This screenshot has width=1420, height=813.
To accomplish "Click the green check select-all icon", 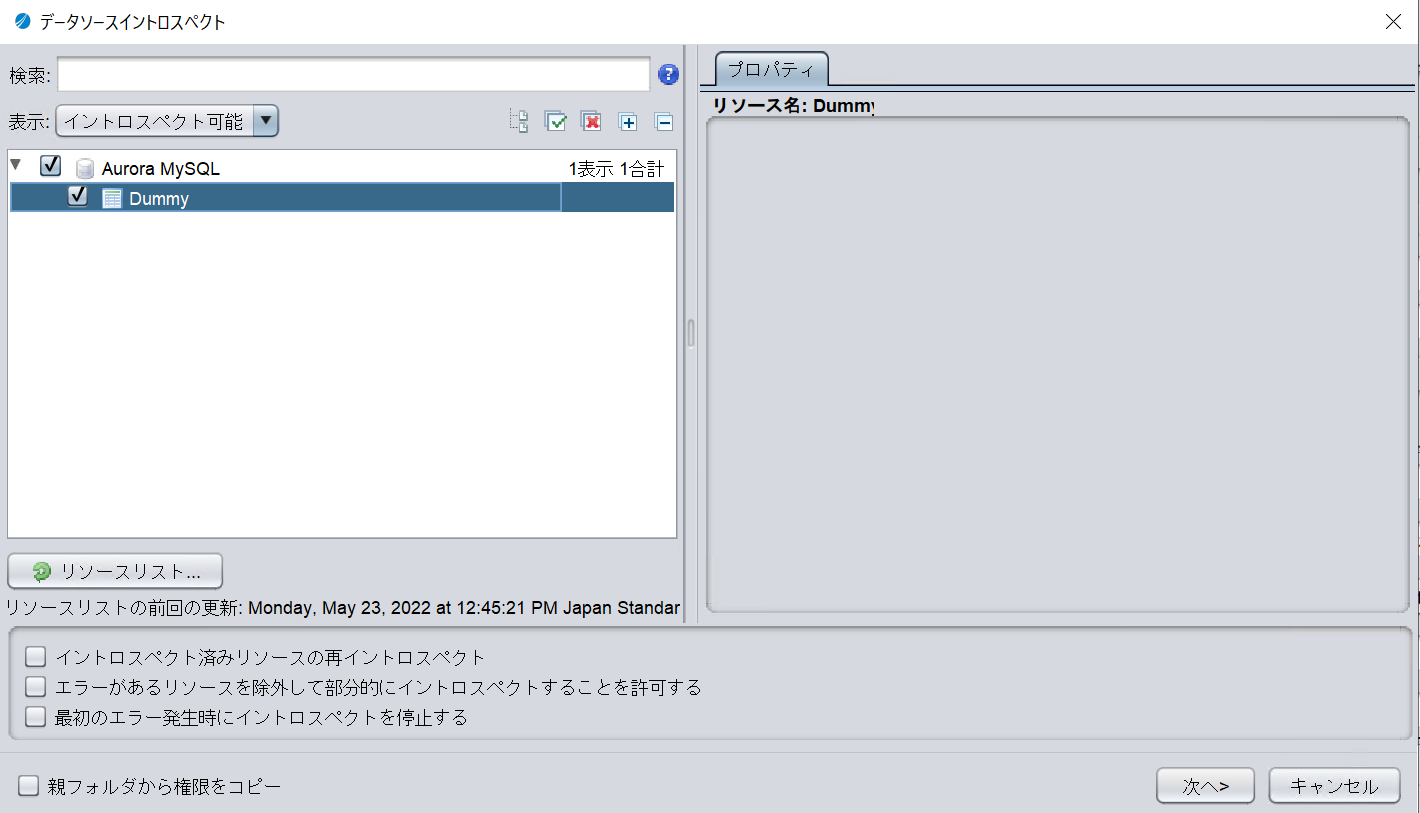I will tap(555, 122).
